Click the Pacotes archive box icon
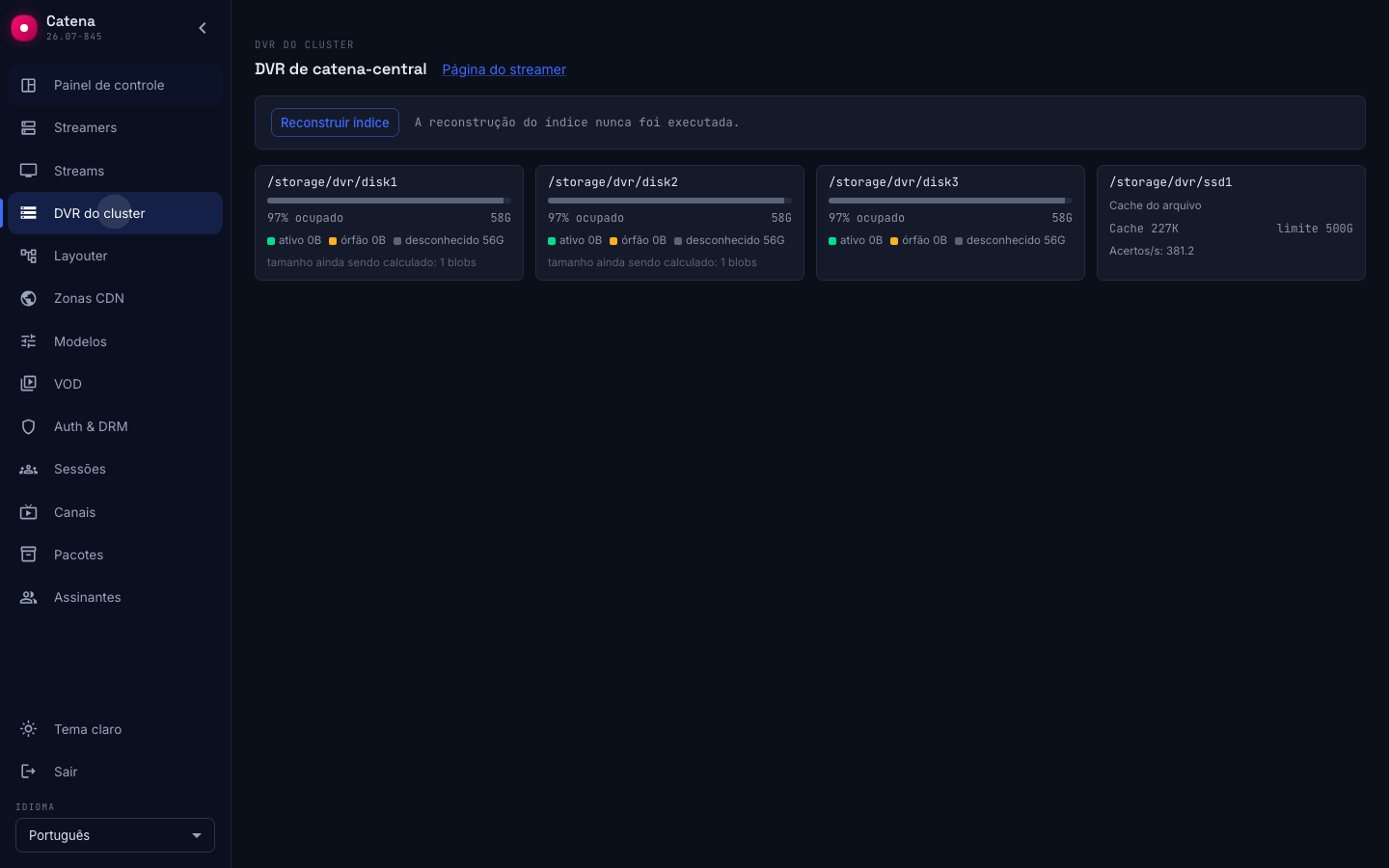The image size is (1389, 868). [x=29, y=555]
